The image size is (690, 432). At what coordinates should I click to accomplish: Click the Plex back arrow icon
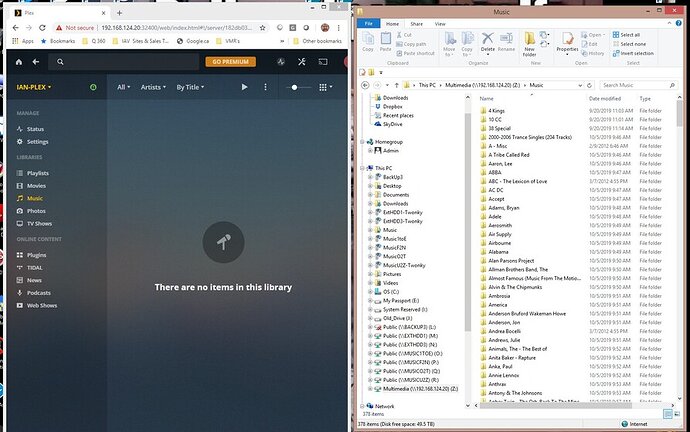[36, 62]
